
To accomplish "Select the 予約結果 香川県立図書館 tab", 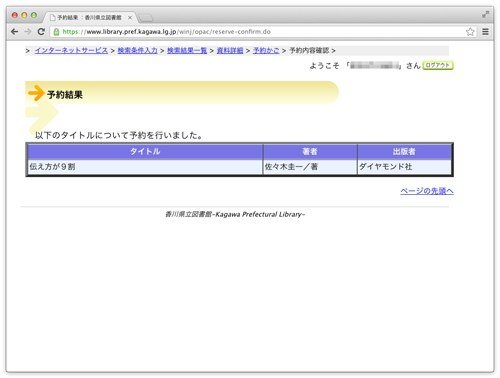I will (90, 17).
